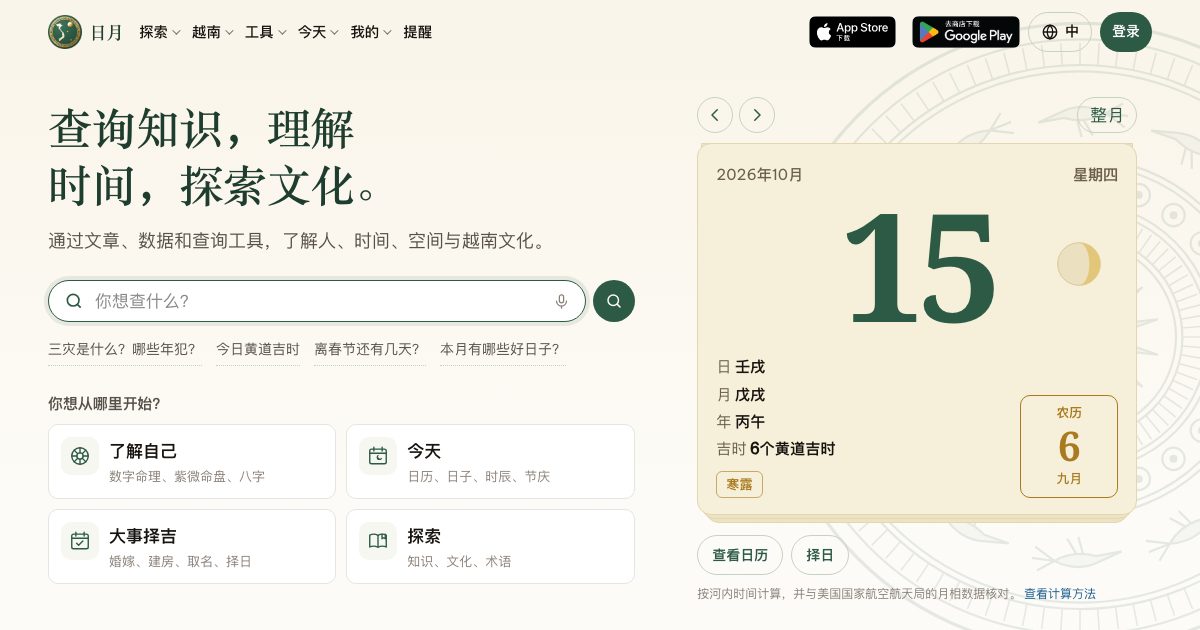Click the microphone voice search icon

click(x=561, y=301)
